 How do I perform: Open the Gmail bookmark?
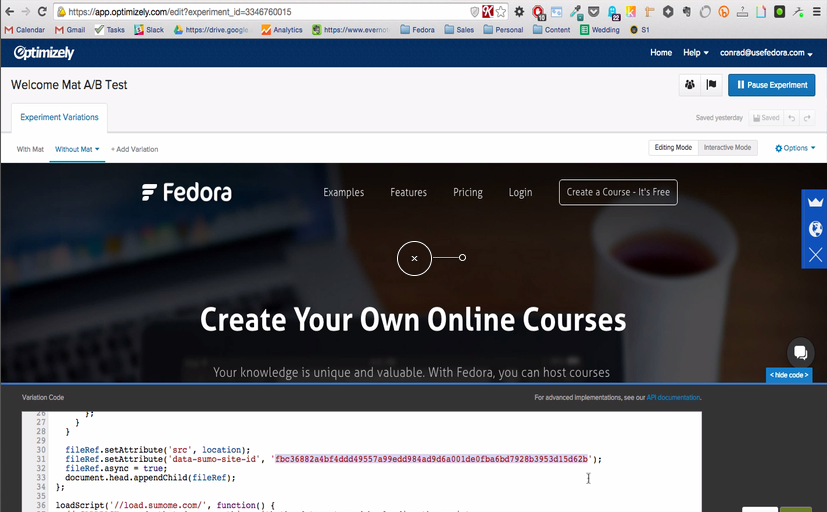click(70, 30)
